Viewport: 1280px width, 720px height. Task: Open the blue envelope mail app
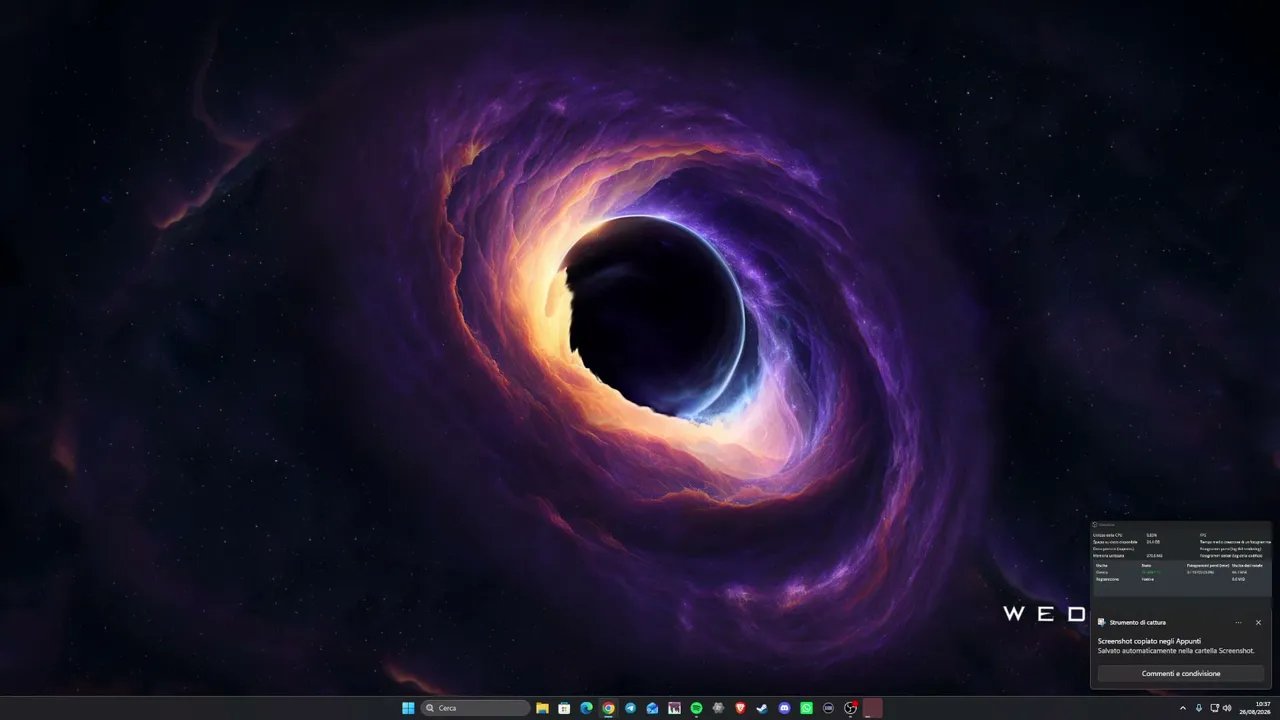pos(652,708)
